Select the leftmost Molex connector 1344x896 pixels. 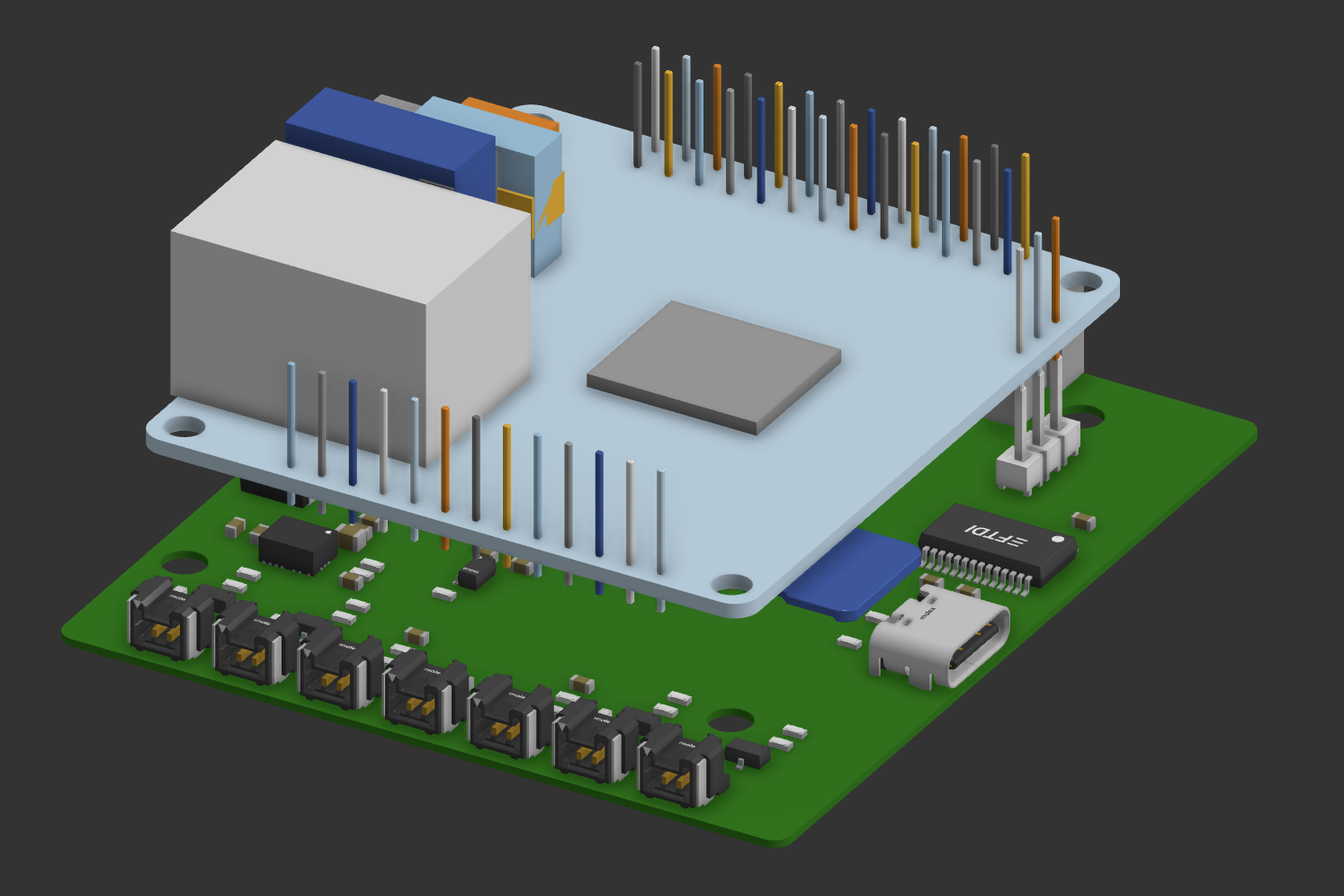pyautogui.click(x=163, y=620)
